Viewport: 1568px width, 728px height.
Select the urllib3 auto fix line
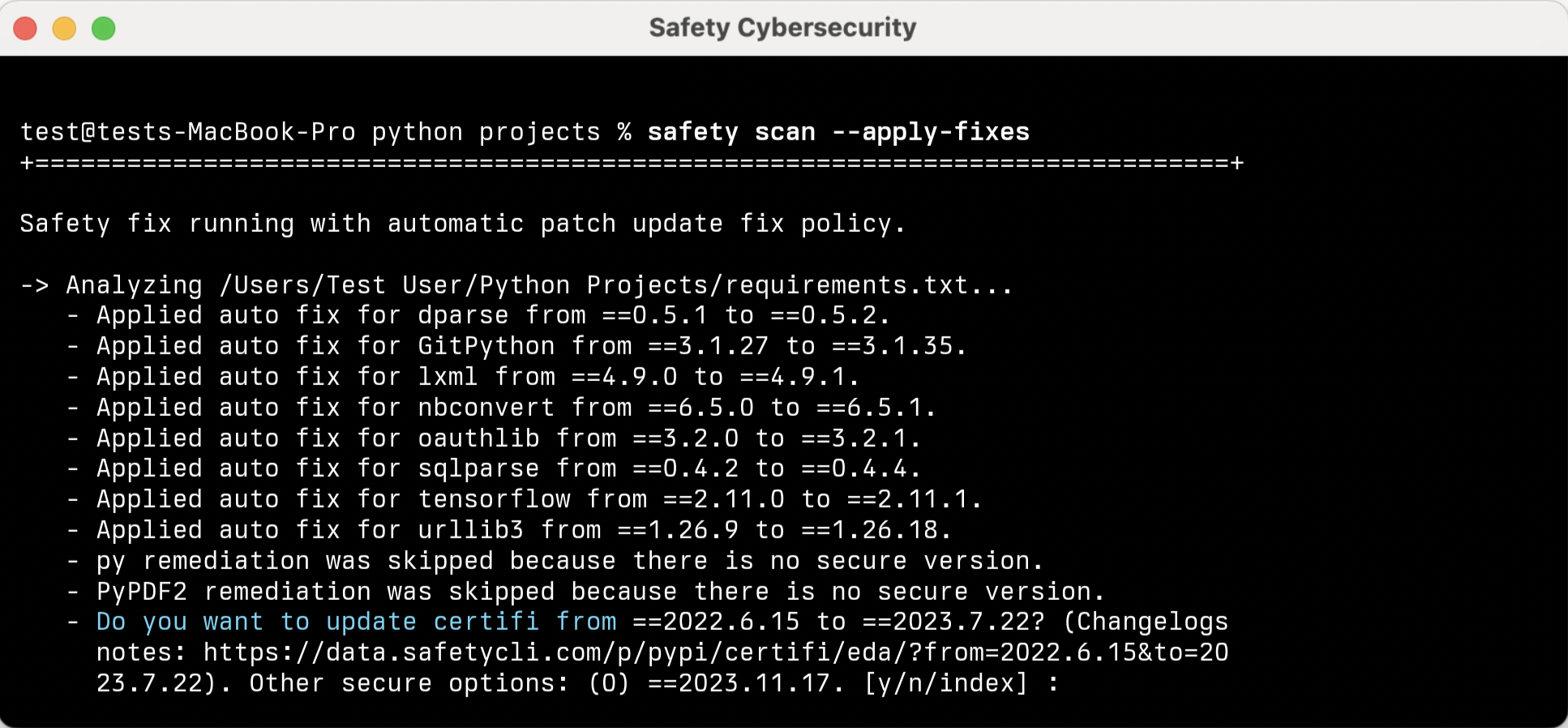[523, 530]
